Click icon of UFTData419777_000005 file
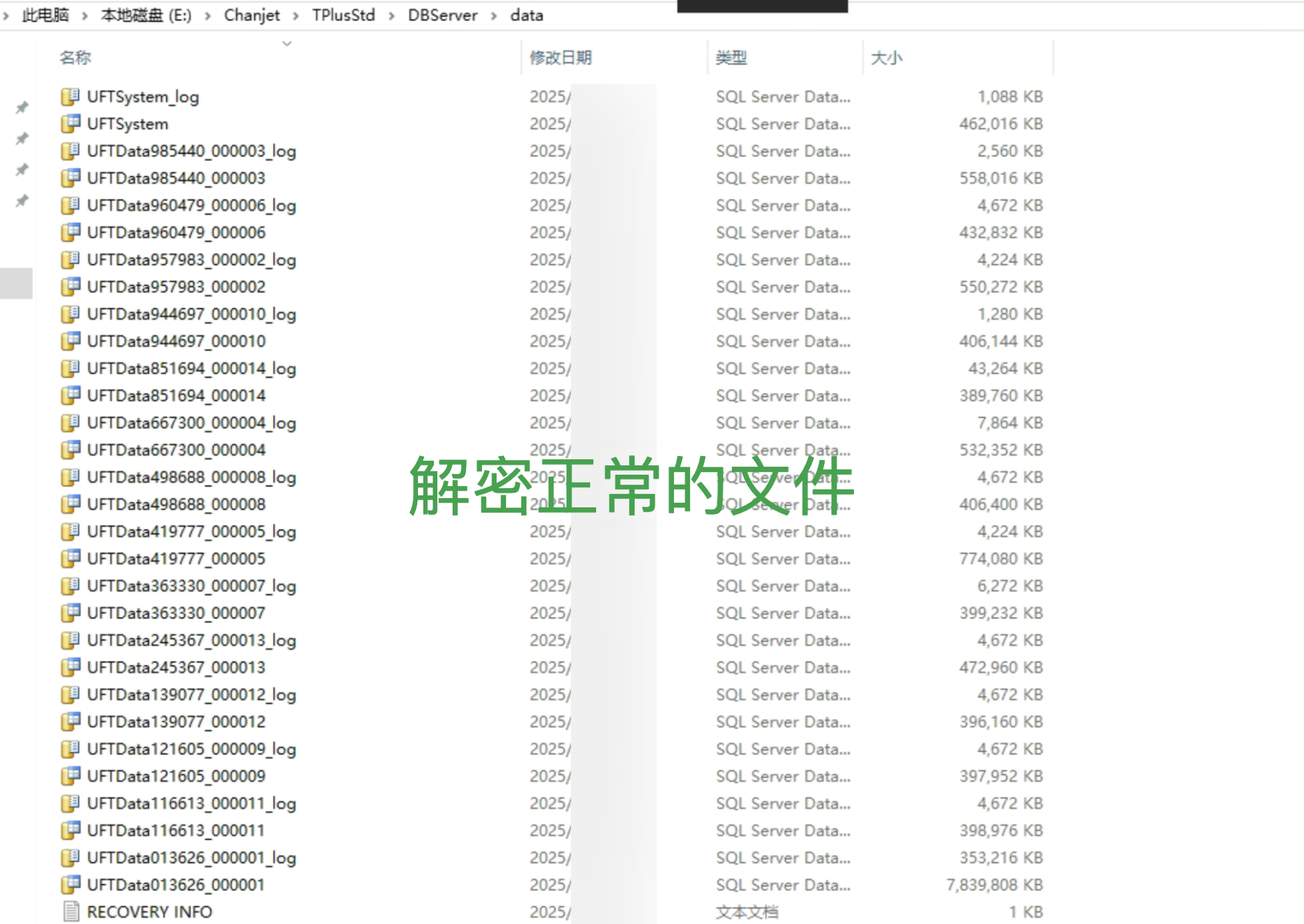The width and height of the screenshot is (1304, 924). tap(70, 559)
